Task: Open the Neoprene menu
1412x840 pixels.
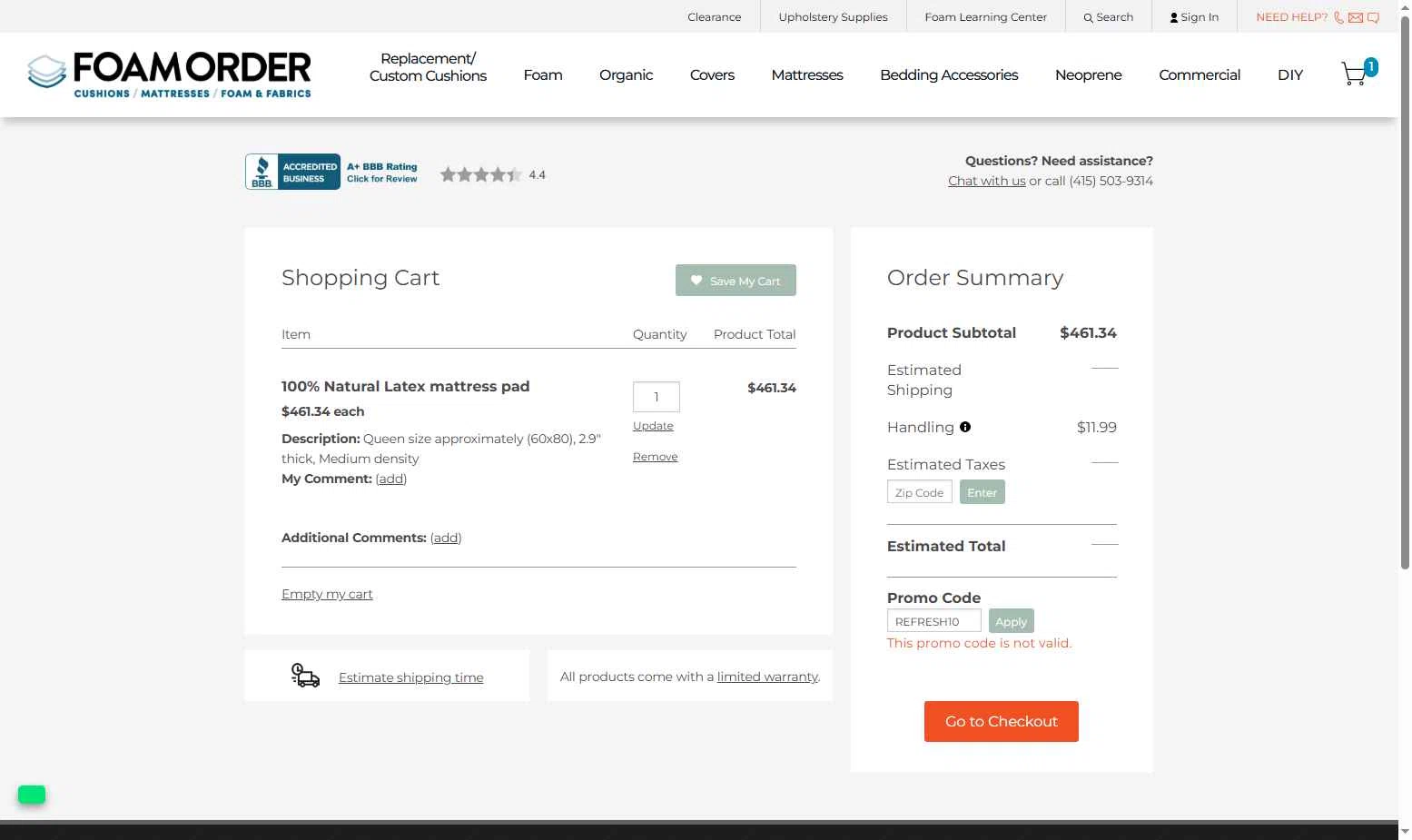Action: [x=1088, y=74]
